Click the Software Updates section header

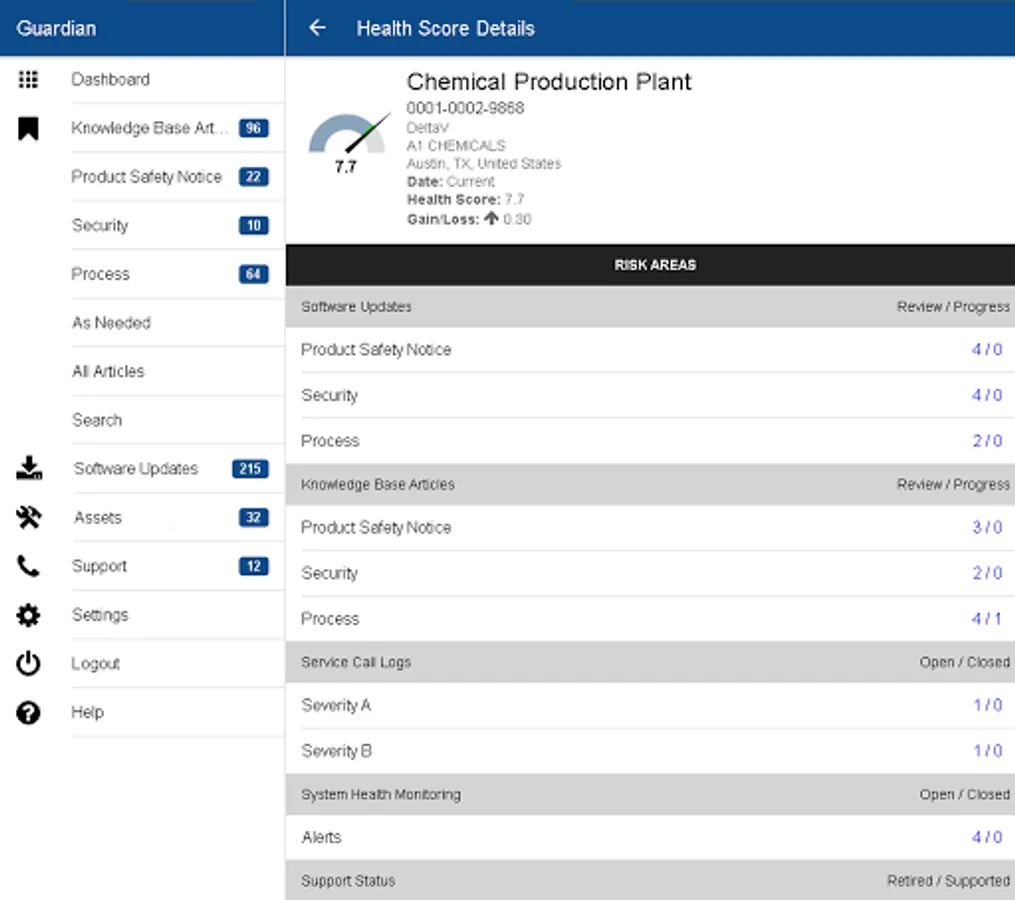pyautogui.click(x=650, y=306)
